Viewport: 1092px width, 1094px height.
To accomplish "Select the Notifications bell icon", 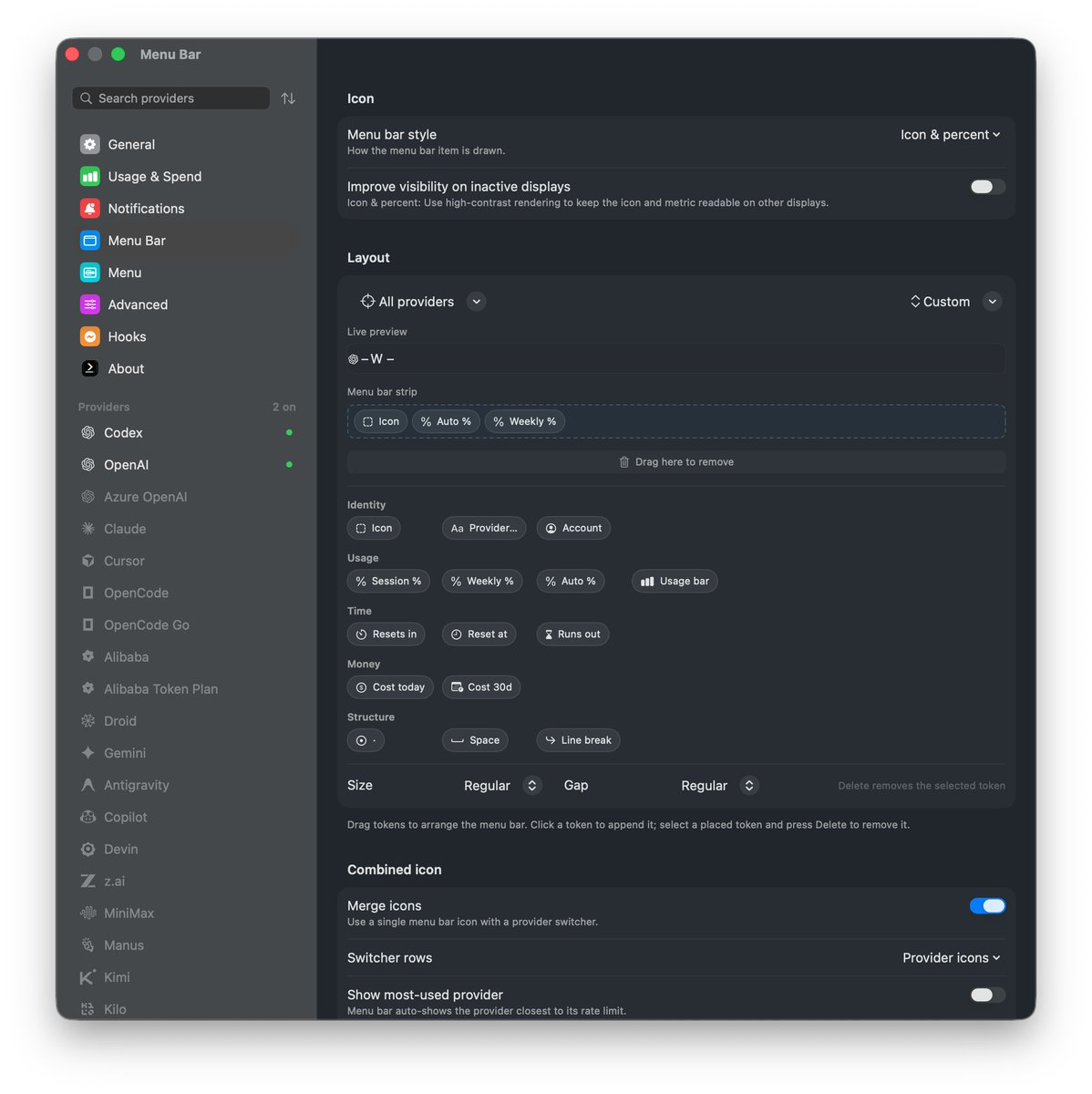I will (89, 209).
